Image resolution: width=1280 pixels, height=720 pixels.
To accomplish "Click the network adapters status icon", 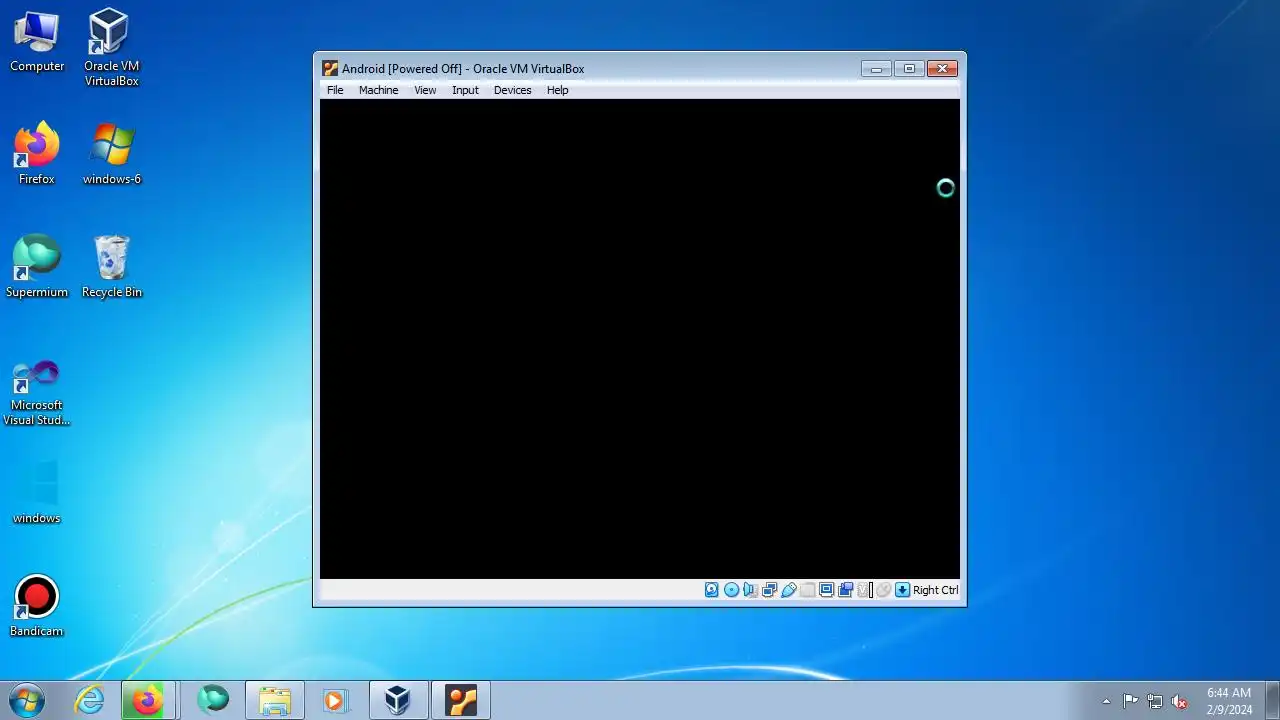I will [x=769, y=590].
